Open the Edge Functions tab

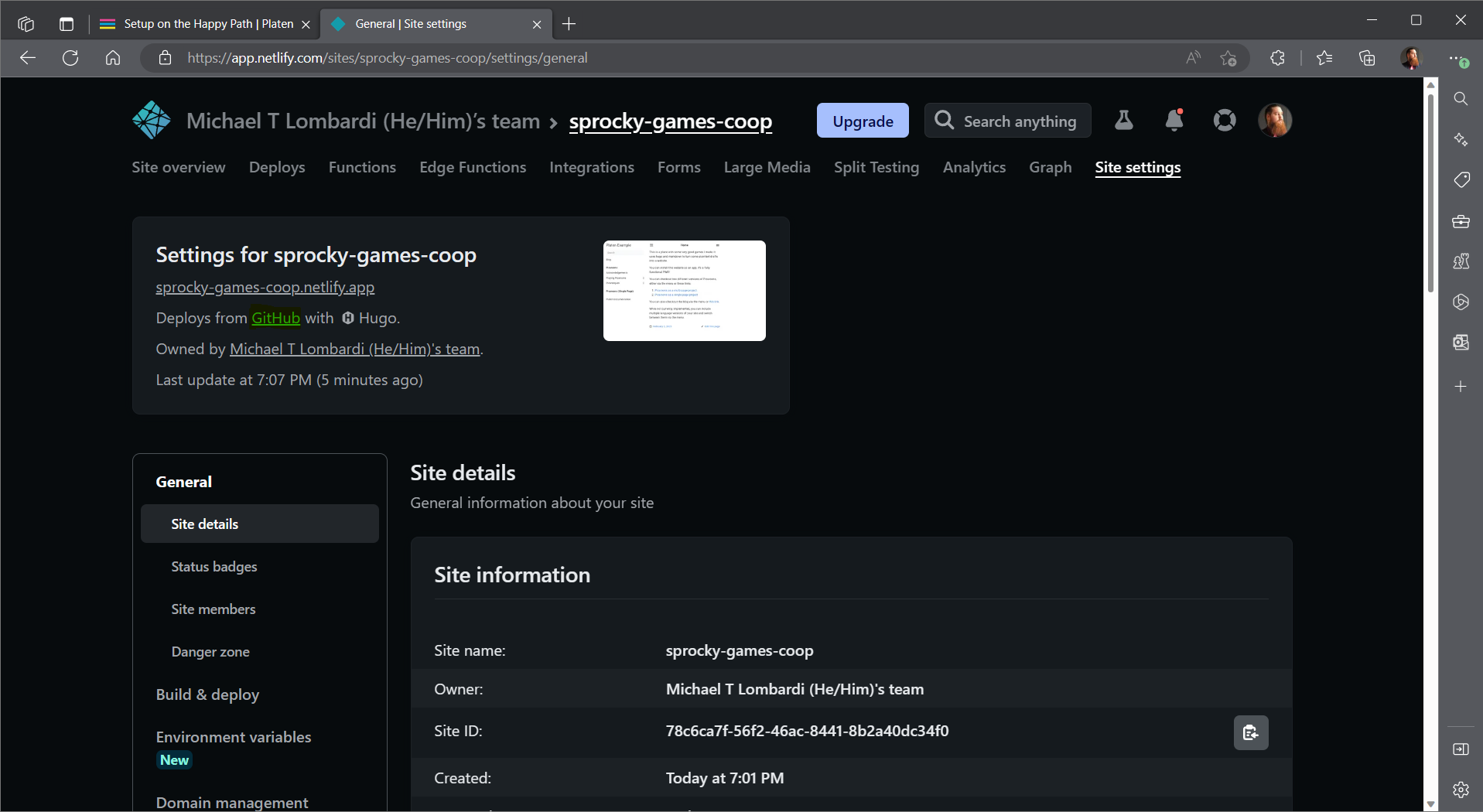(x=472, y=167)
